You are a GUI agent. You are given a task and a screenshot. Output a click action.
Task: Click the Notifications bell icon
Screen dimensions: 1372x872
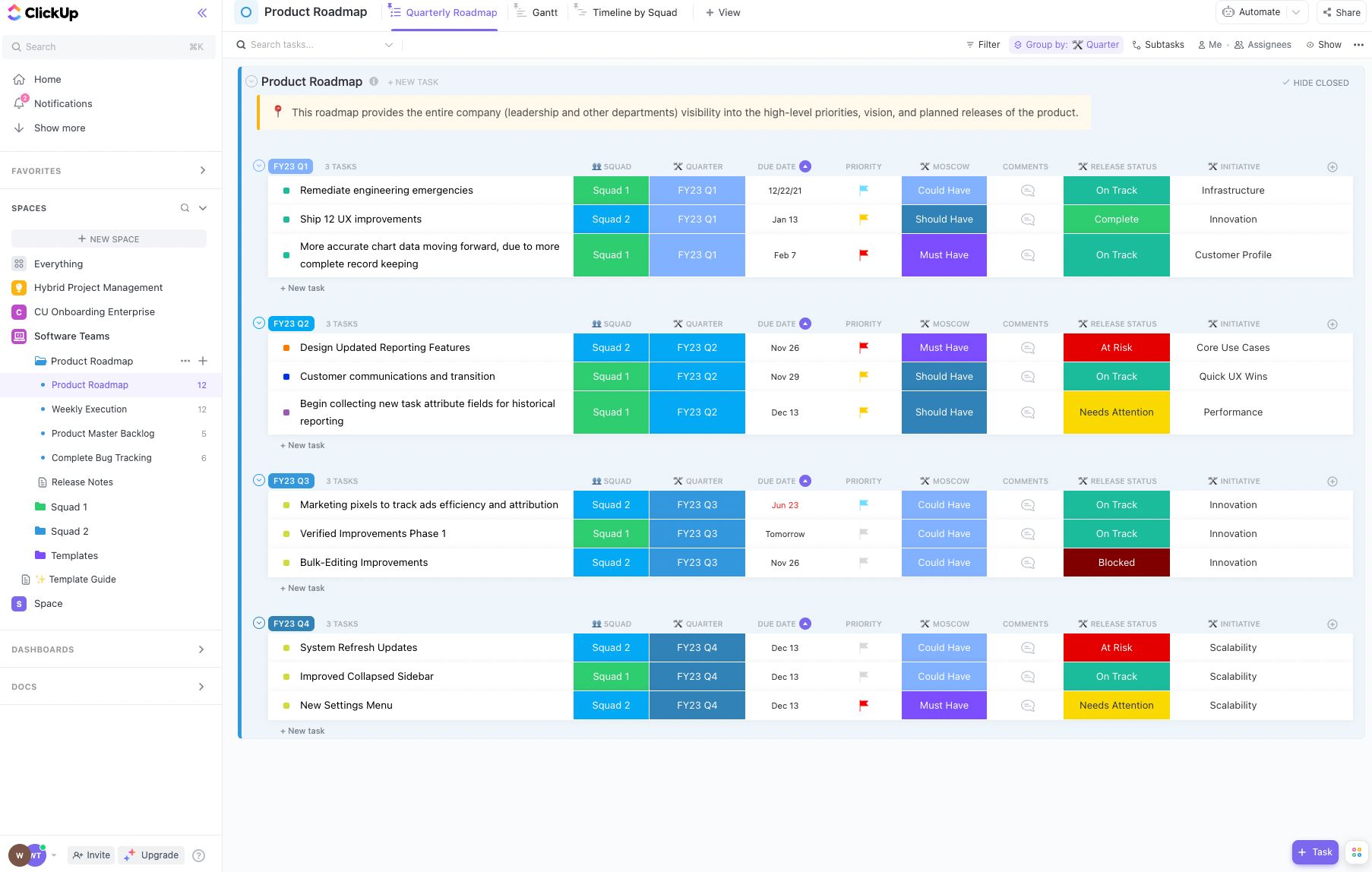coord(20,103)
